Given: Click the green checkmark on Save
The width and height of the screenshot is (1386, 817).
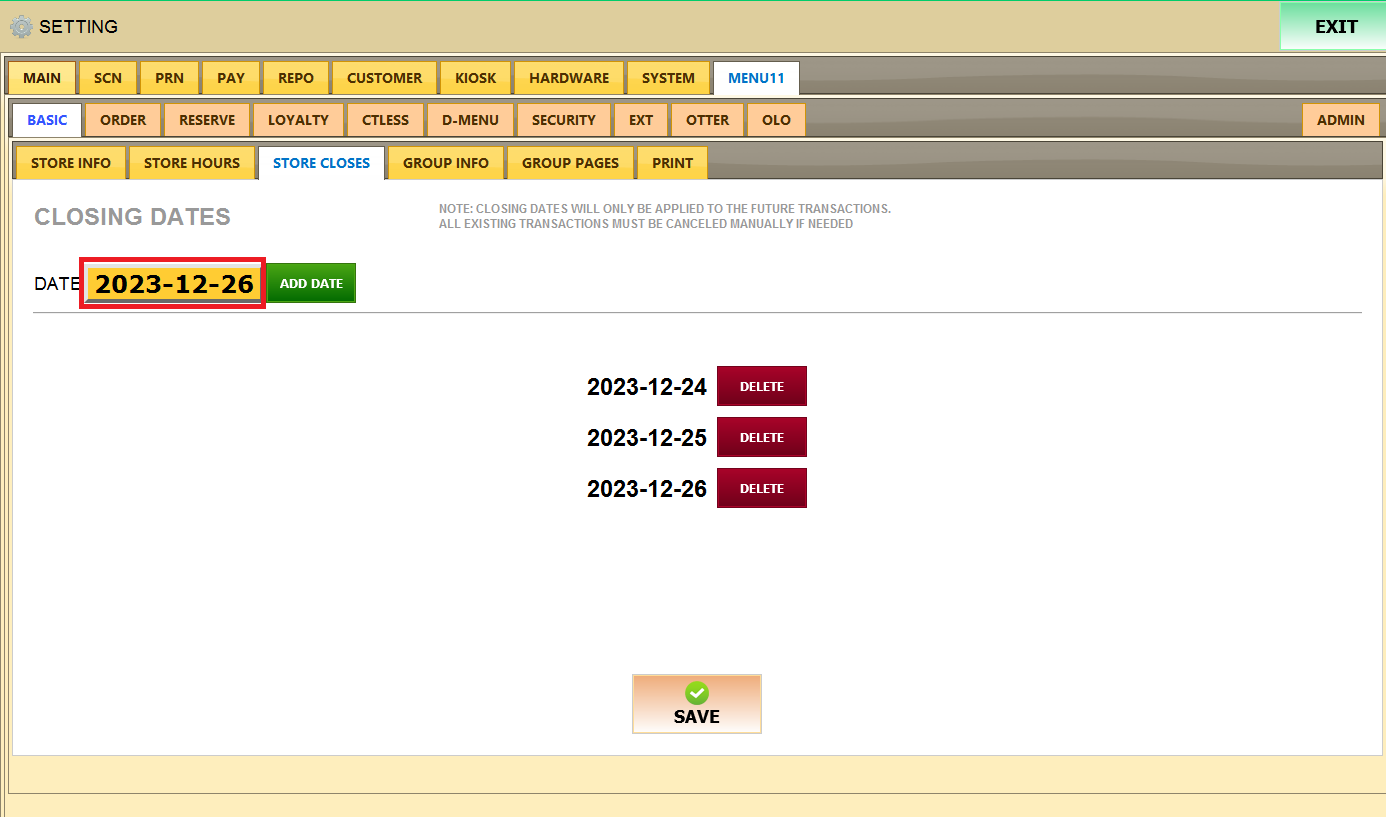Looking at the screenshot, I should click(697, 693).
